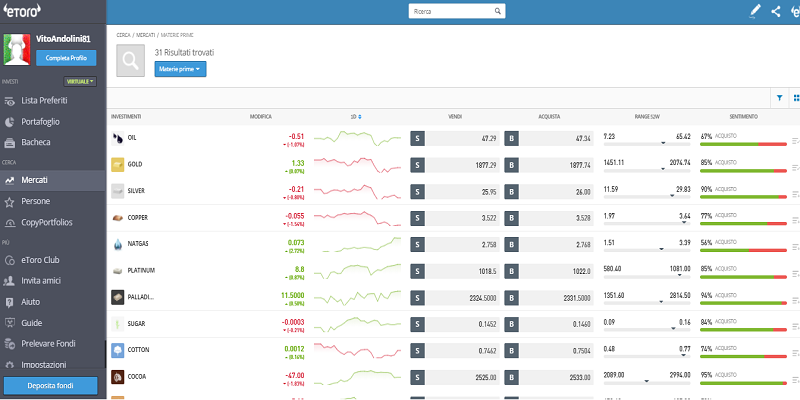Click the COPPER sell price 3.522
800x400 pixels.
pyautogui.click(x=488, y=218)
